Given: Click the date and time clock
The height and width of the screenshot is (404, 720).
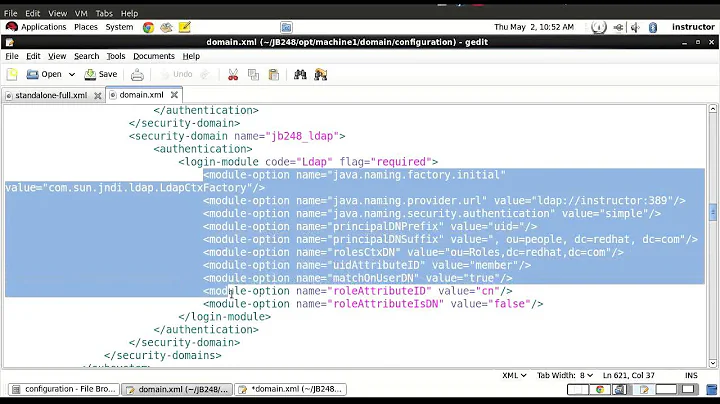Looking at the screenshot, I should (534, 27).
